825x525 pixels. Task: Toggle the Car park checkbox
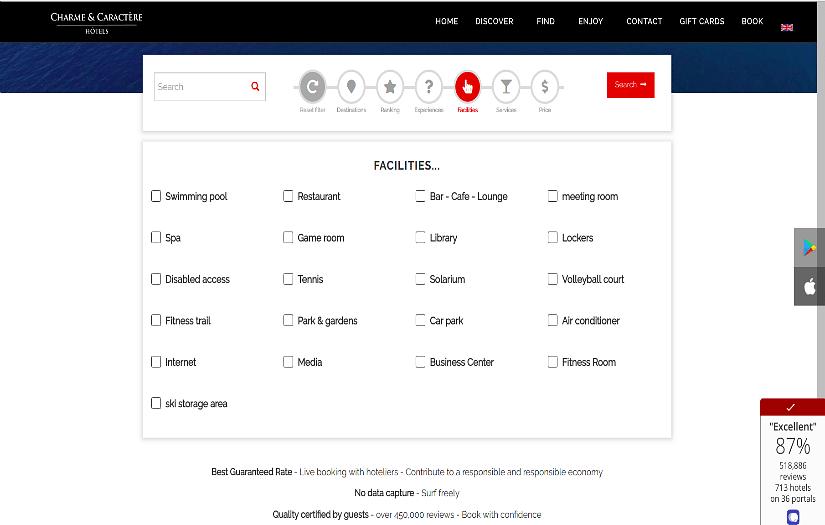tap(421, 321)
